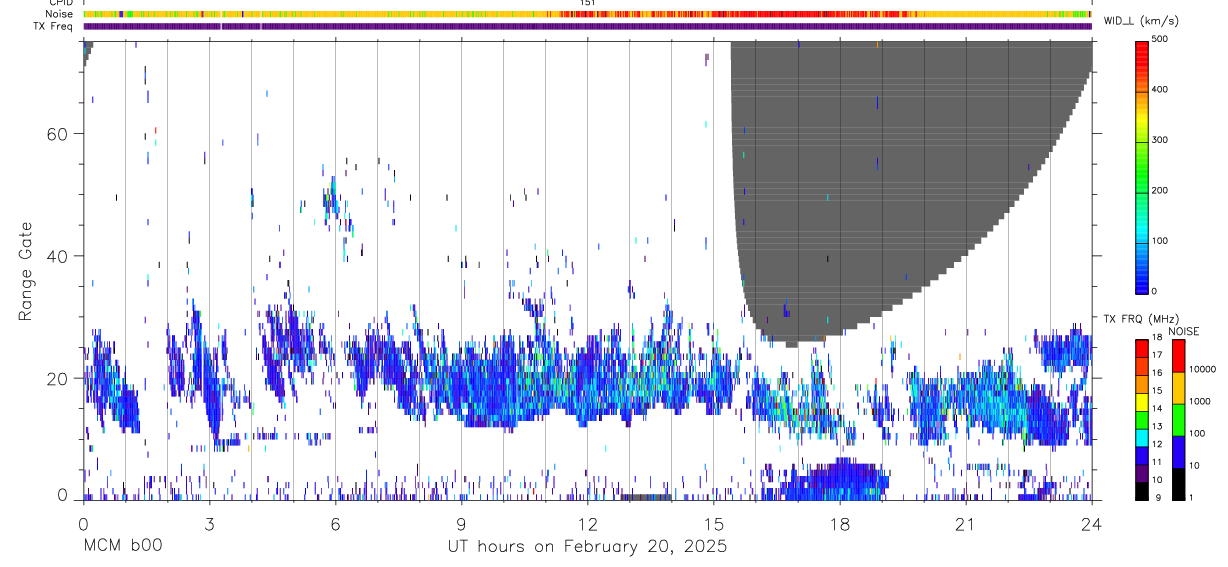Screen dimensions: 1228x567
Task: Click the 24 hour tick on UT axis
Action: pyautogui.click(x=1092, y=523)
